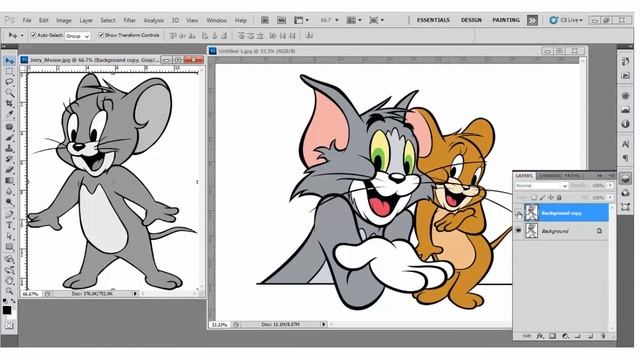Select the Hand tool

(9, 280)
